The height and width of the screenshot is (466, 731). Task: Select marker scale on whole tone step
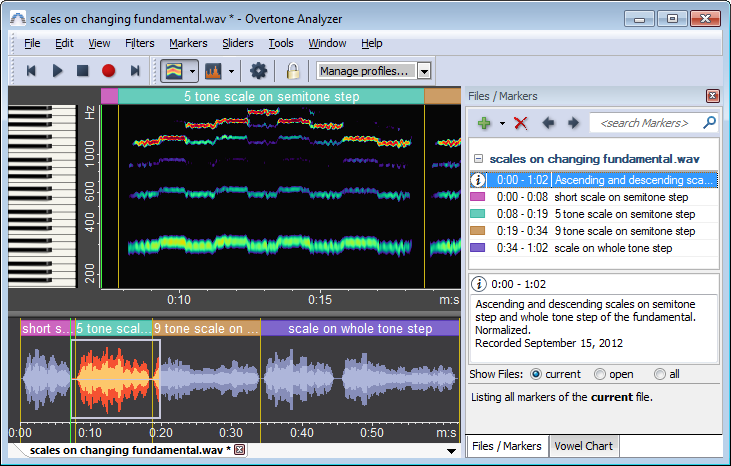pyautogui.click(x=593, y=248)
